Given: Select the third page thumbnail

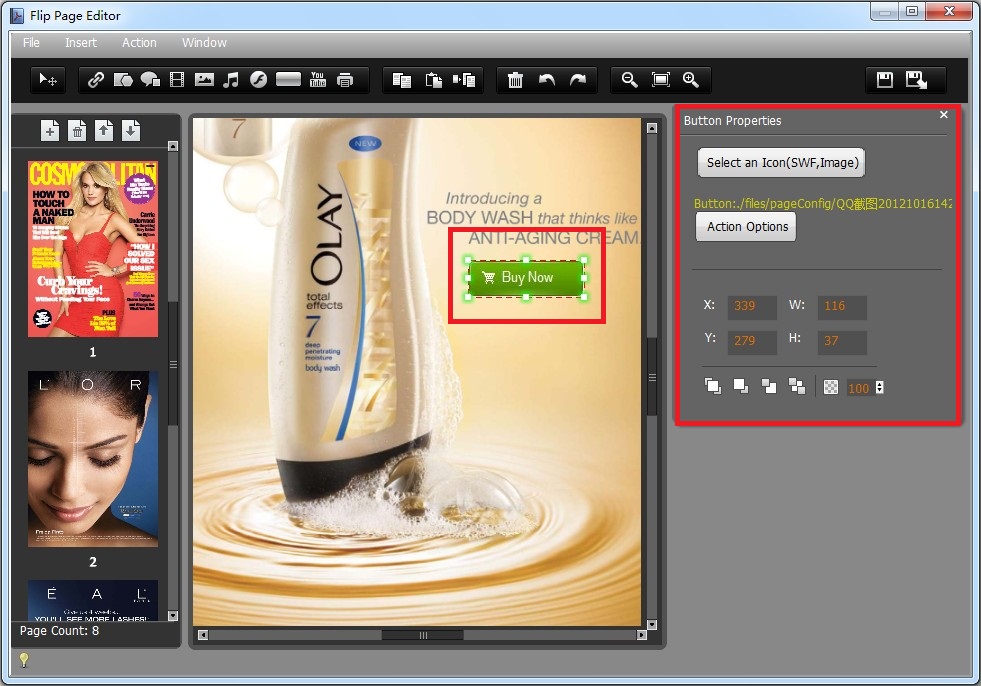Looking at the screenshot, I should [x=93, y=600].
